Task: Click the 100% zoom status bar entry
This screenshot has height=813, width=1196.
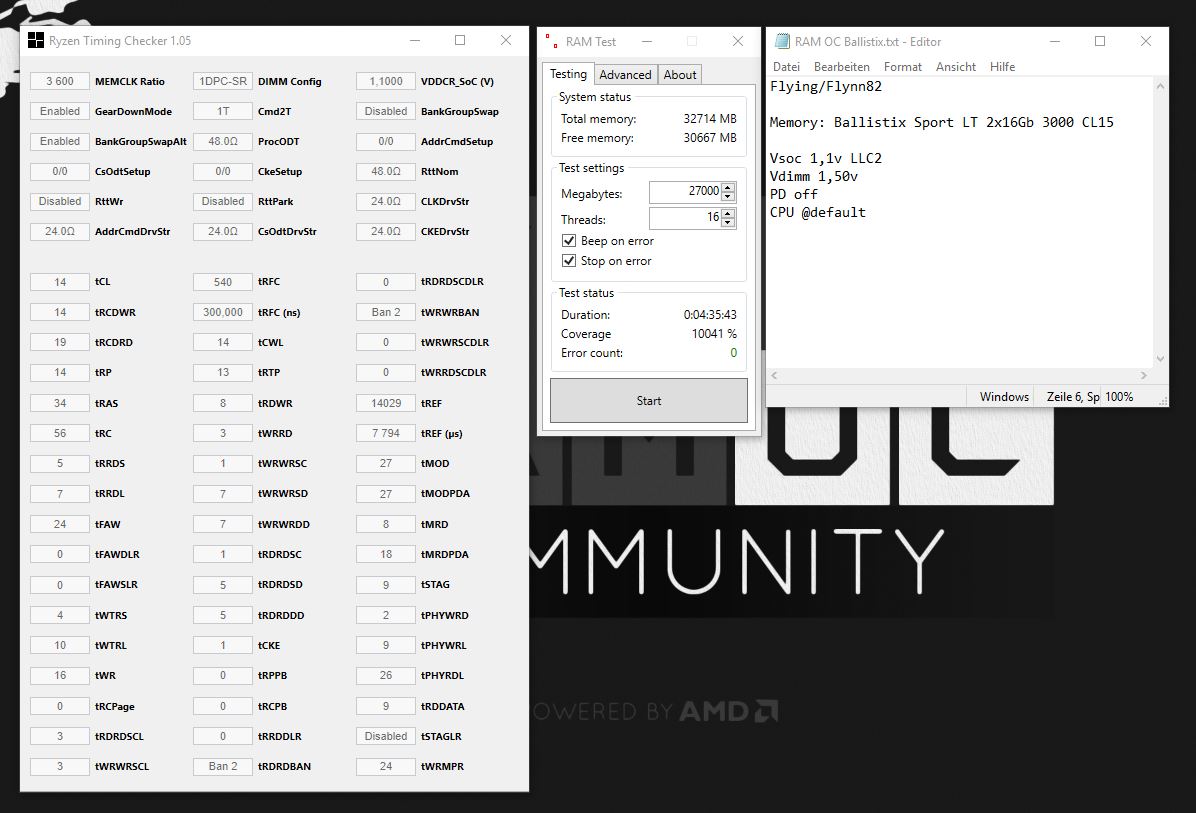Action: 1119,397
